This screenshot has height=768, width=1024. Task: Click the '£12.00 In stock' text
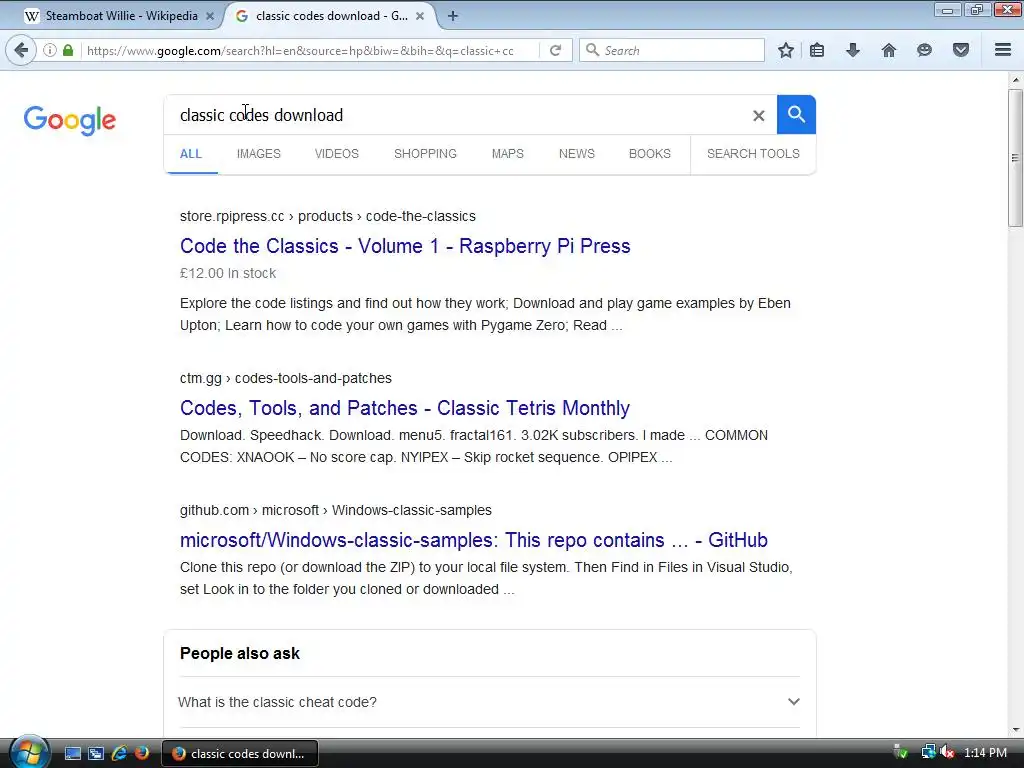click(228, 274)
